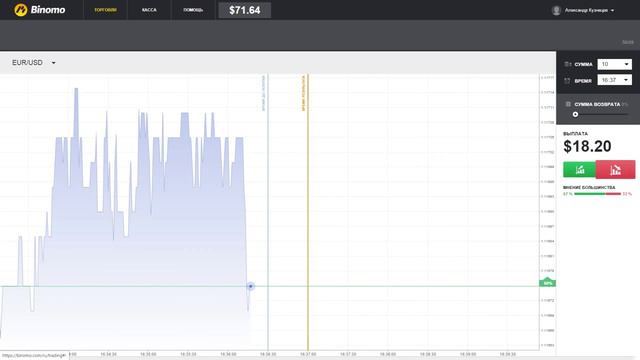Click the current price point on chart
The width and height of the screenshot is (640, 360).
[x=251, y=286]
